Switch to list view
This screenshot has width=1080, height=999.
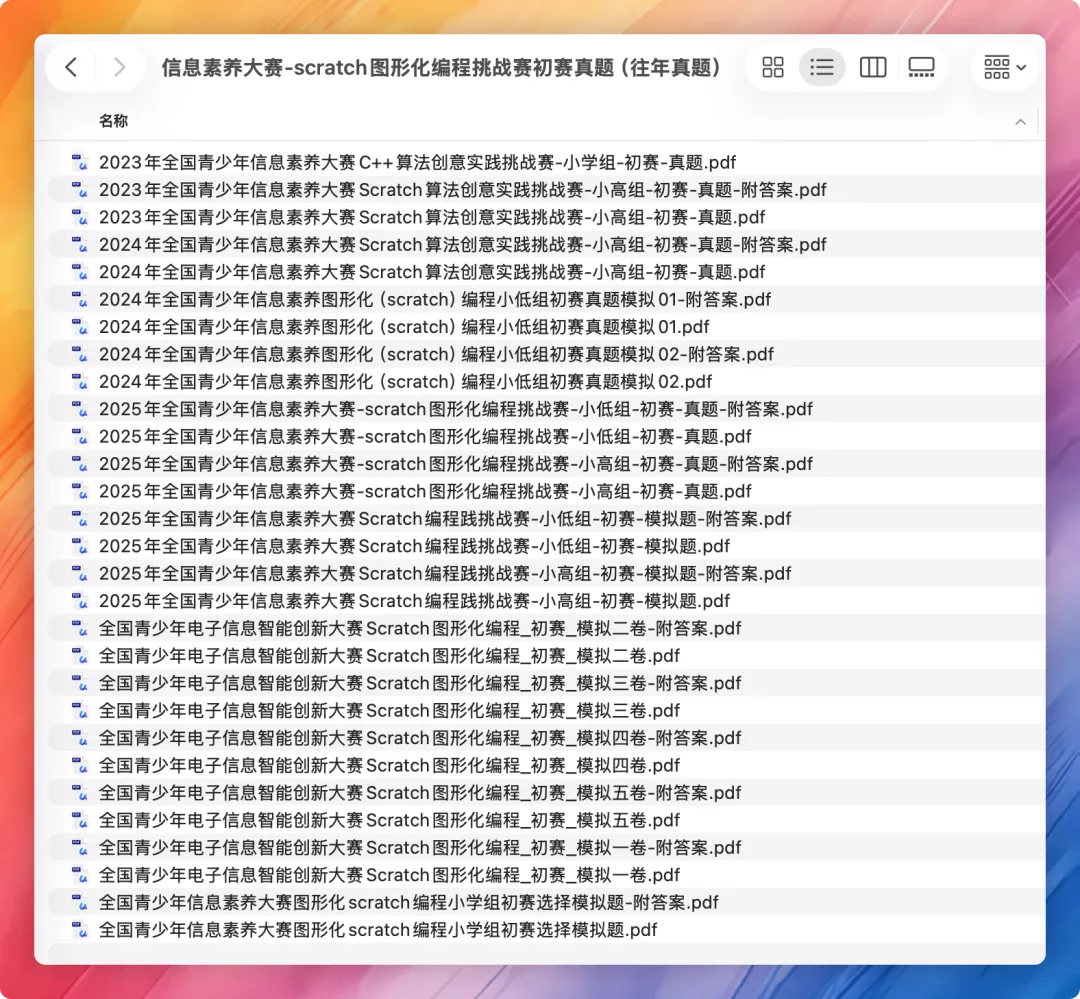point(822,67)
